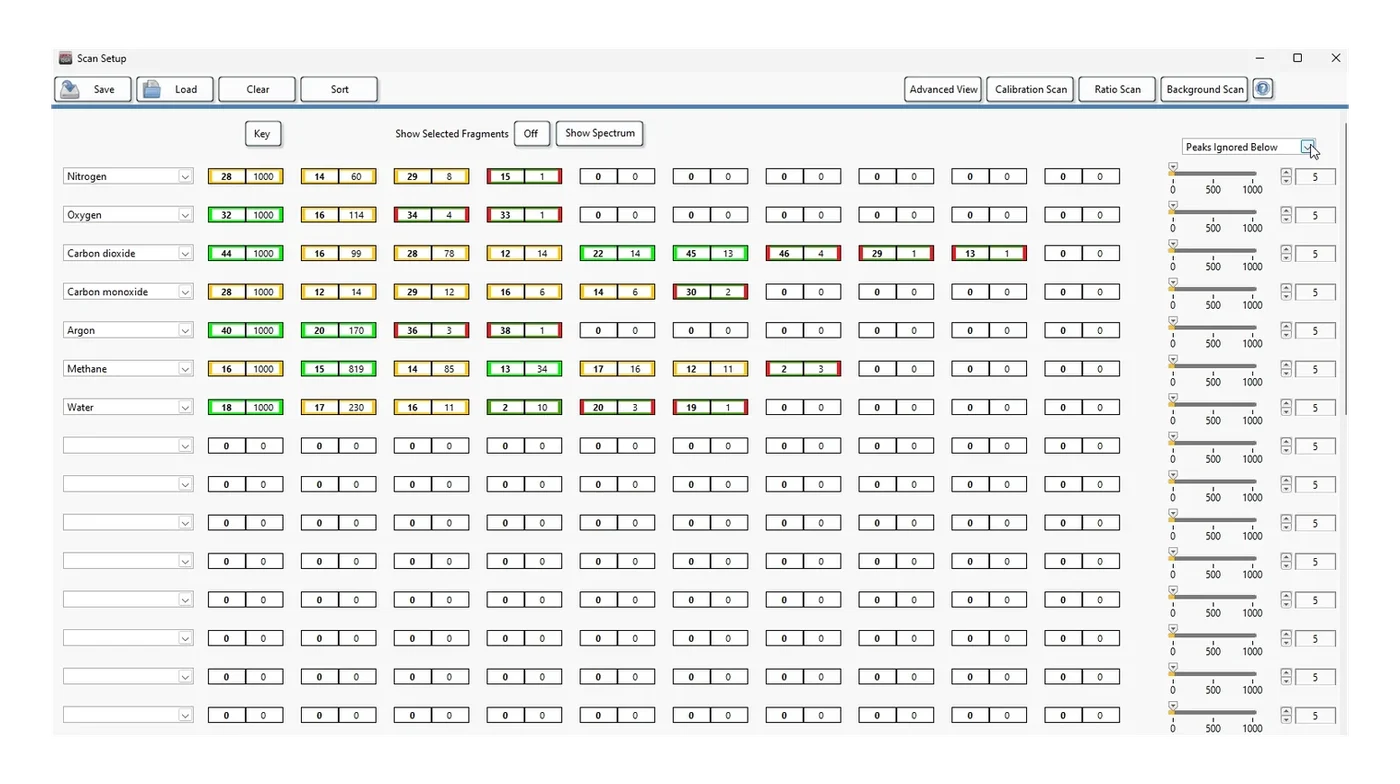The height and width of the screenshot is (784, 1400).
Task: Open the Oxygen gas dropdown
Action: point(185,215)
